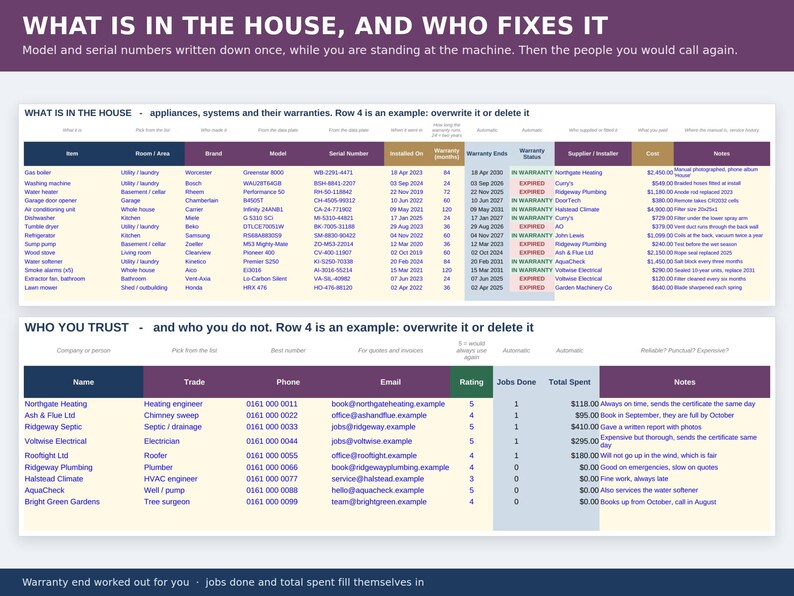Click the 'Name' header in trust table
Viewport: 794px width, 596px height.
pos(83,382)
